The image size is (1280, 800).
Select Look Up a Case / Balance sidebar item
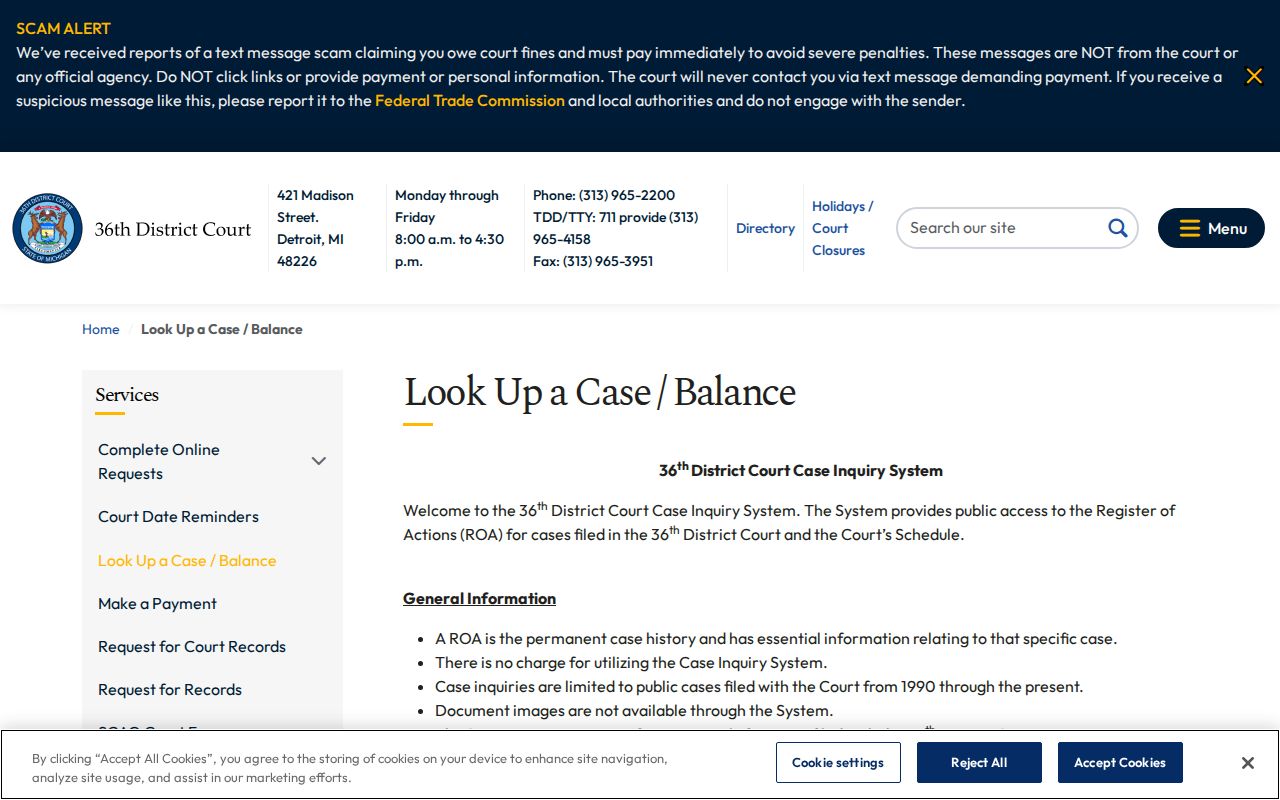point(187,561)
